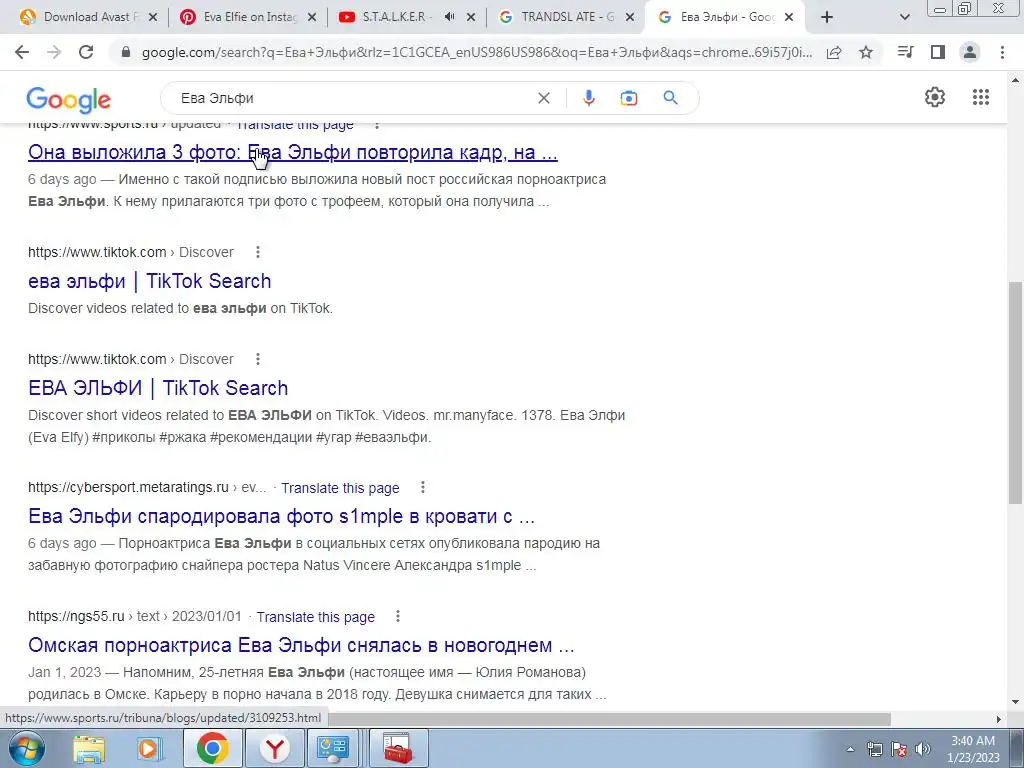Go back to the previous page
This screenshot has height=768, width=1024.
[x=22, y=52]
